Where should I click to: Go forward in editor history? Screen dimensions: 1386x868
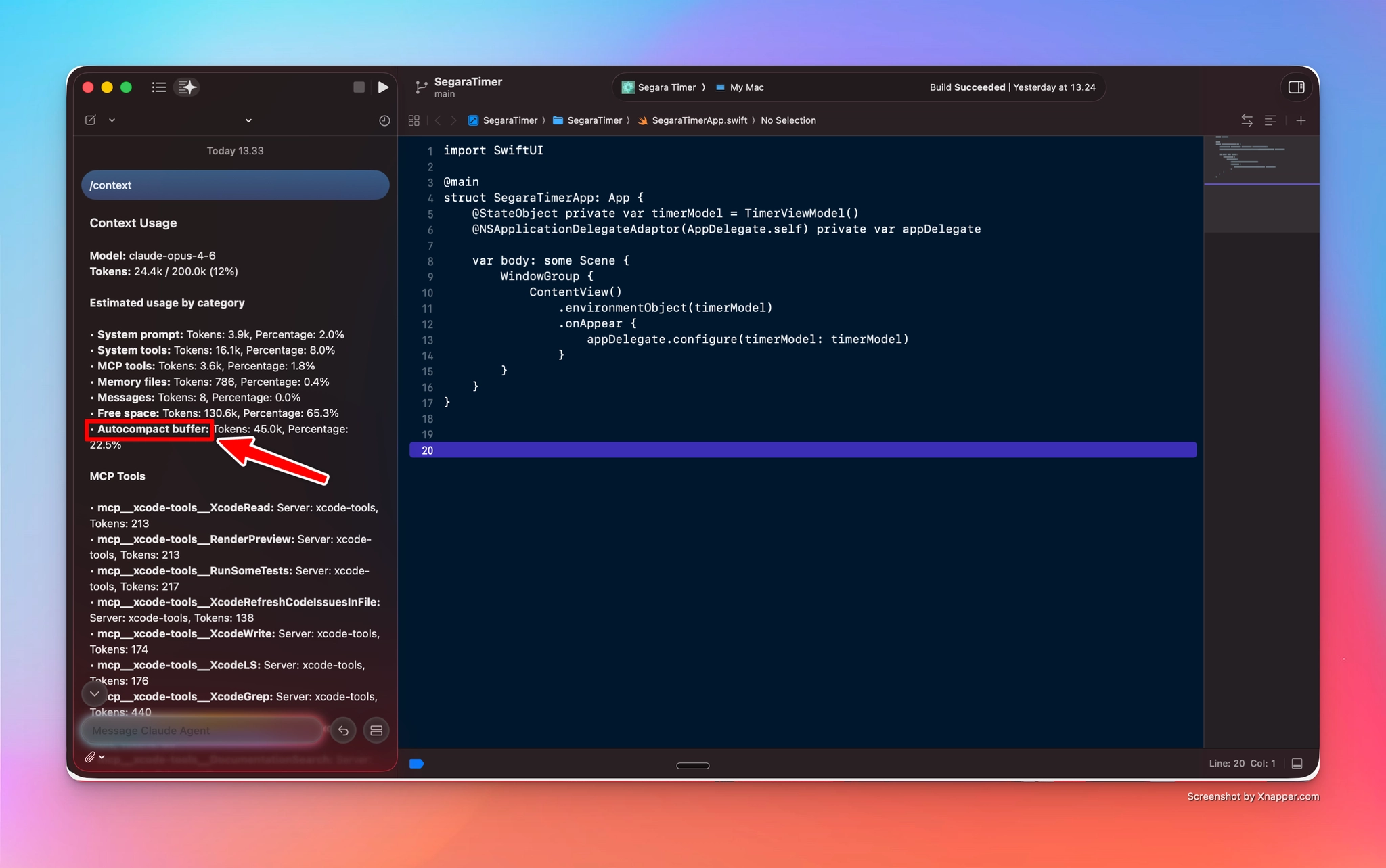[453, 120]
